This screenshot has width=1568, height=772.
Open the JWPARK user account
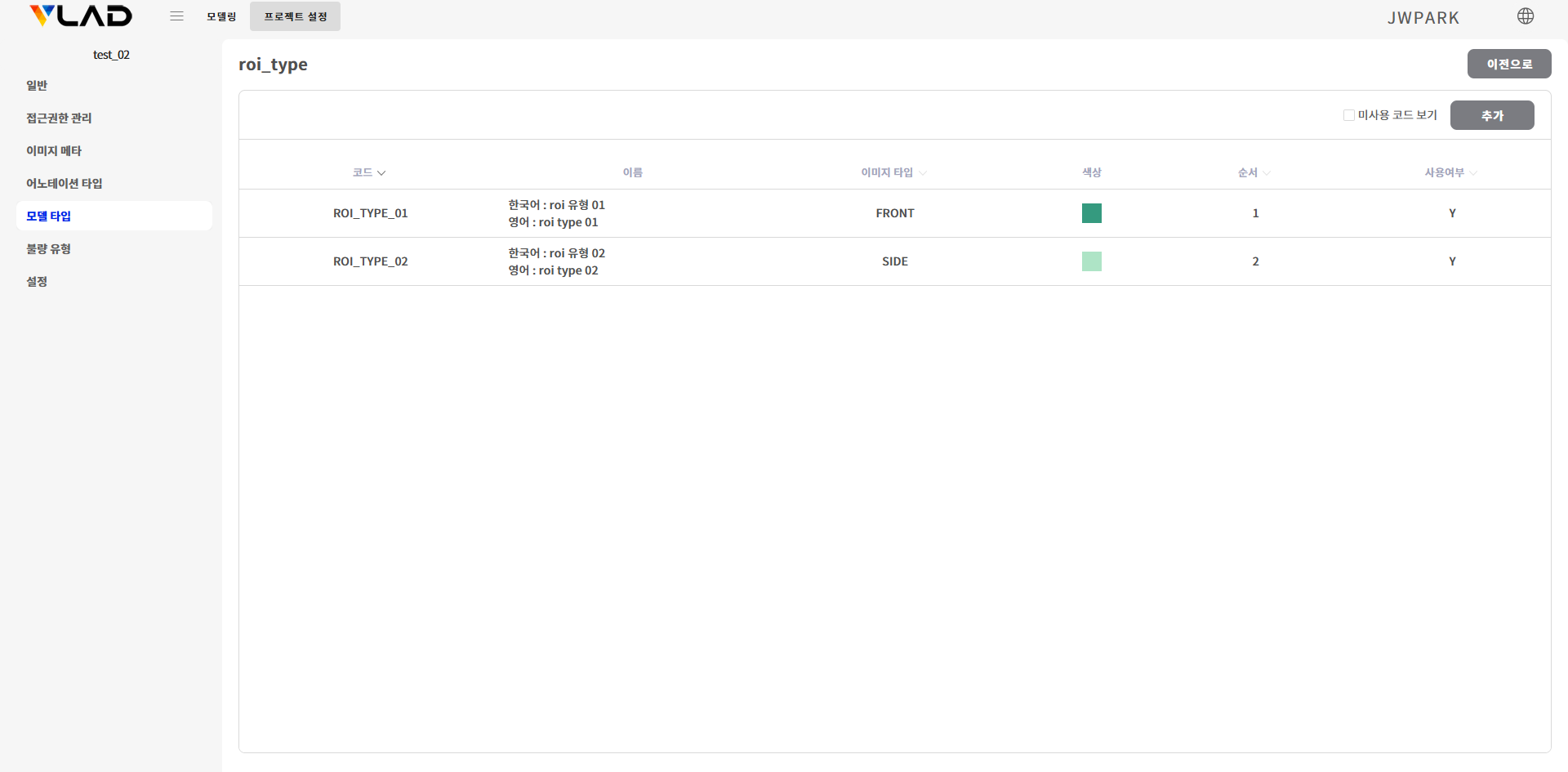(x=1423, y=17)
